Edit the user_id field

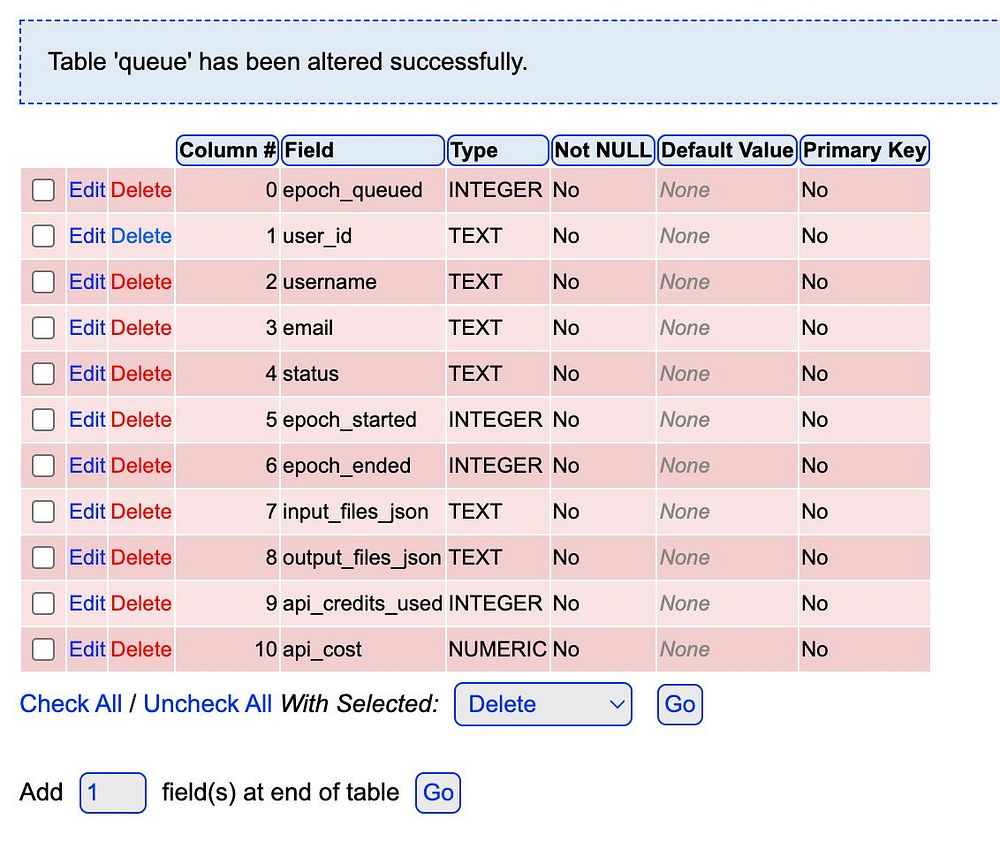click(87, 235)
